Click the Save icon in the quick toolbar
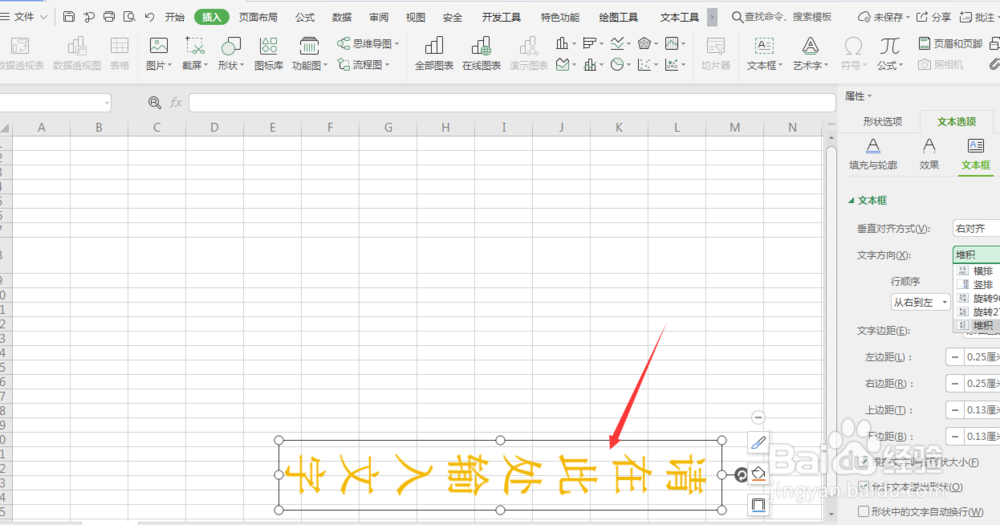 click(x=69, y=17)
